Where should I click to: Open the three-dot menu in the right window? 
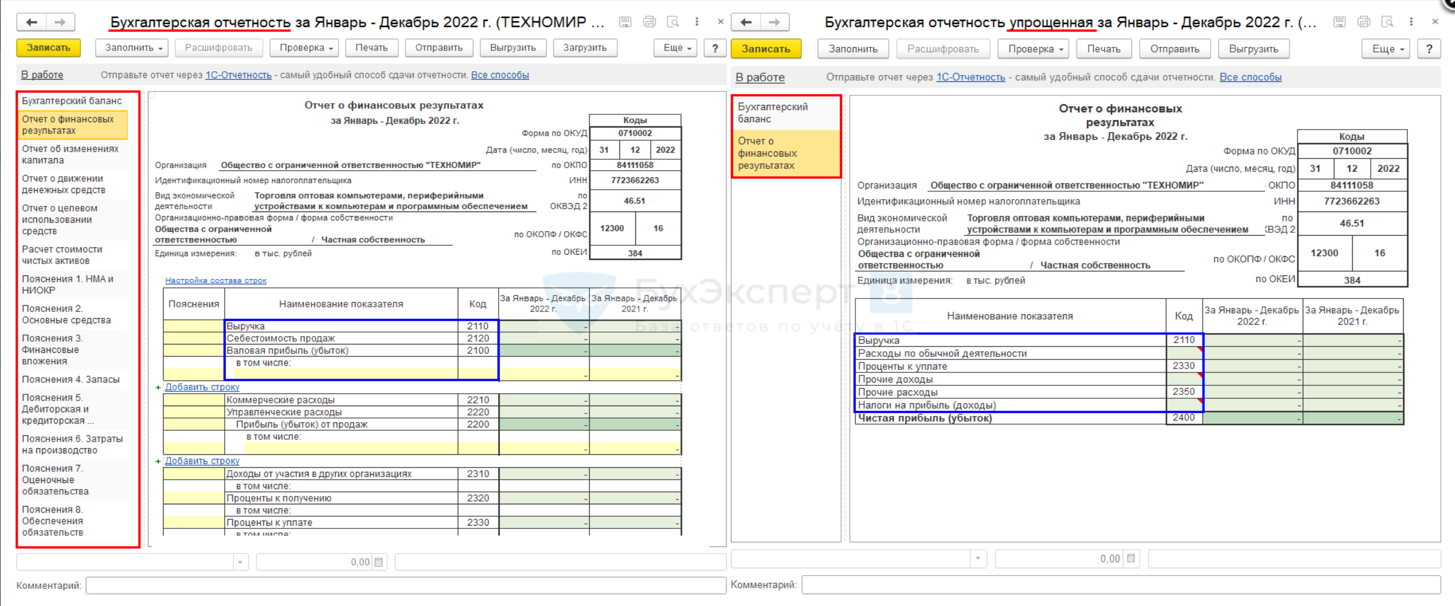click(1411, 22)
